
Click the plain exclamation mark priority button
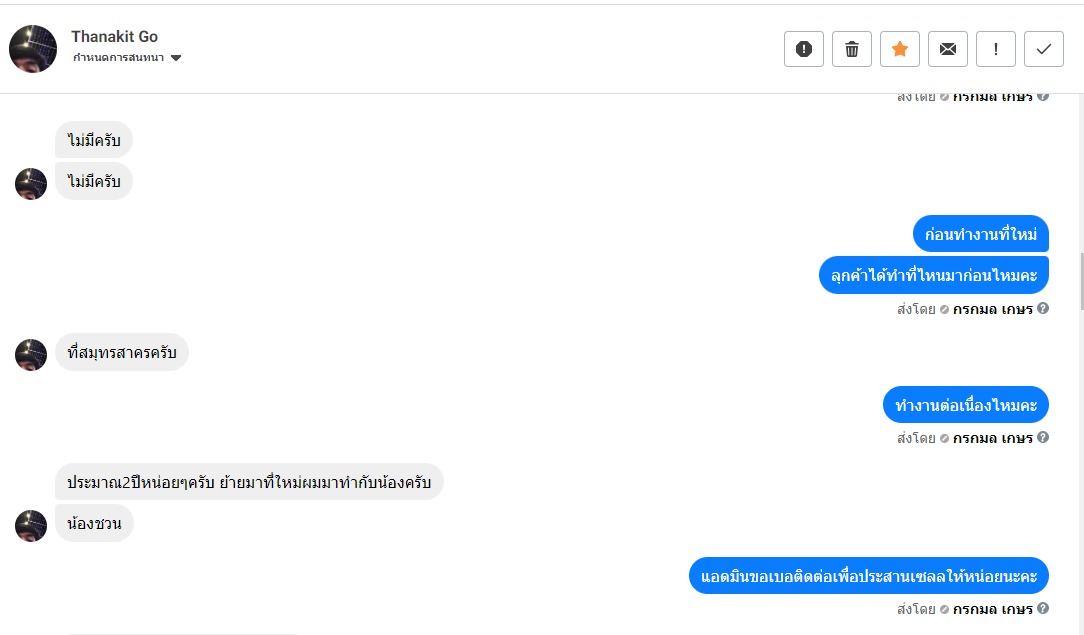click(x=996, y=49)
